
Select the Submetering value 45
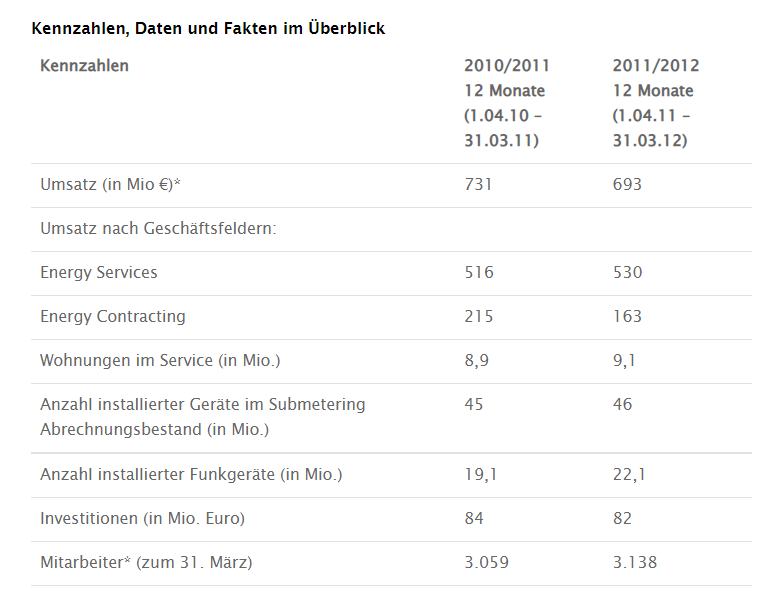(474, 405)
